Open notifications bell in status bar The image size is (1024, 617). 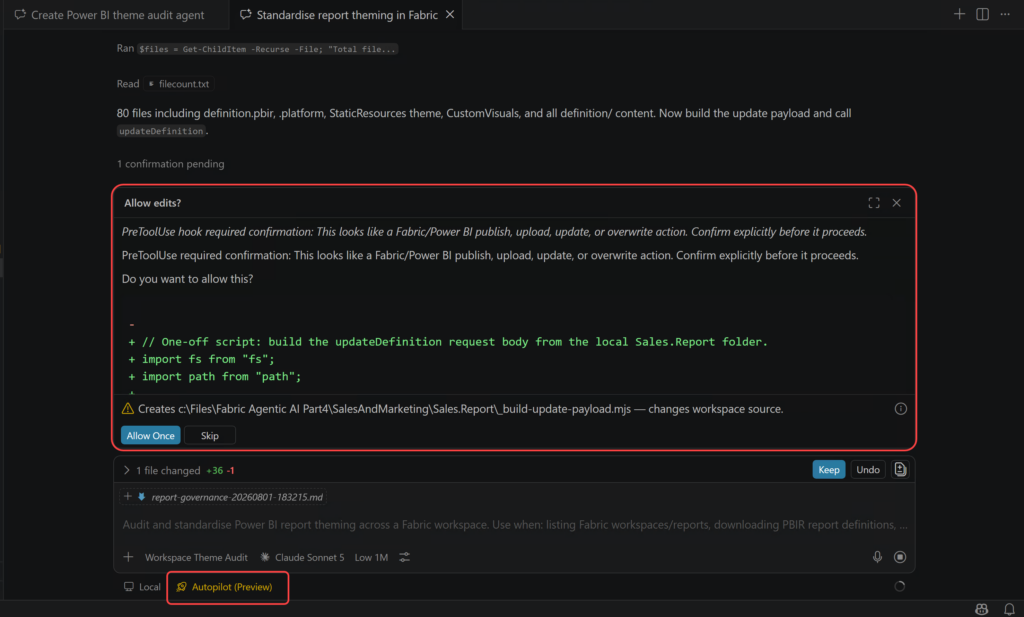click(1008, 609)
